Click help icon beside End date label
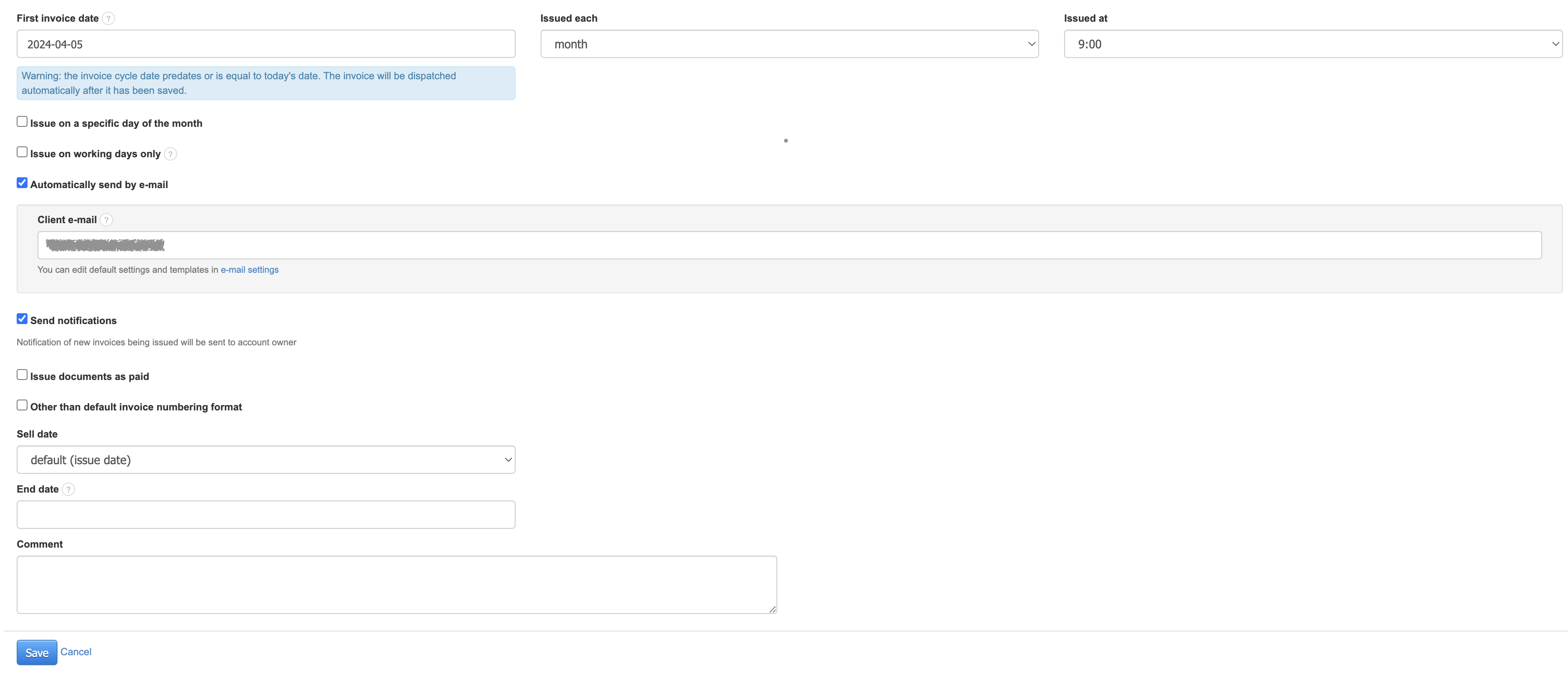This screenshot has width=1568, height=674. tap(68, 490)
